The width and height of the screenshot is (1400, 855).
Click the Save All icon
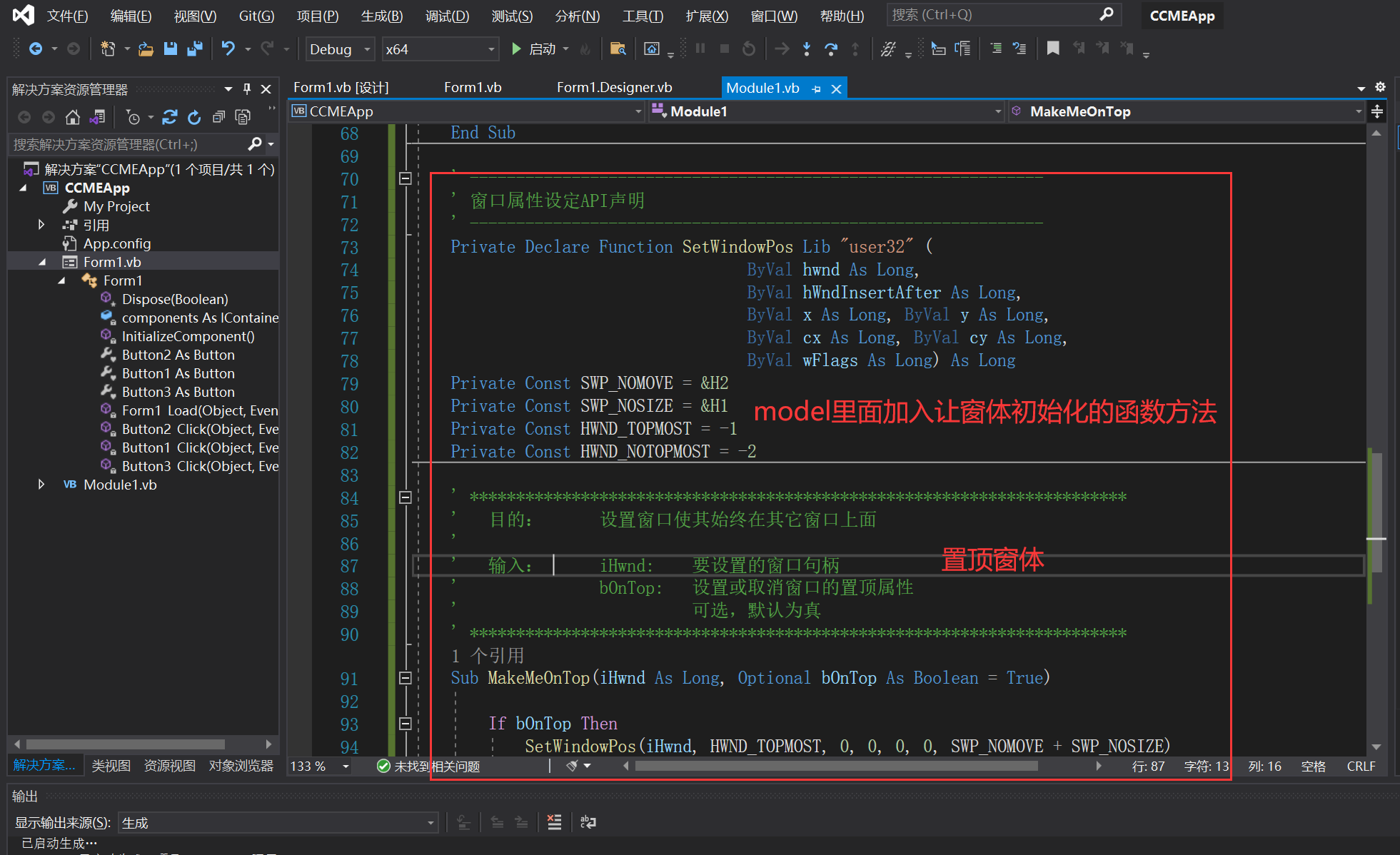[194, 49]
